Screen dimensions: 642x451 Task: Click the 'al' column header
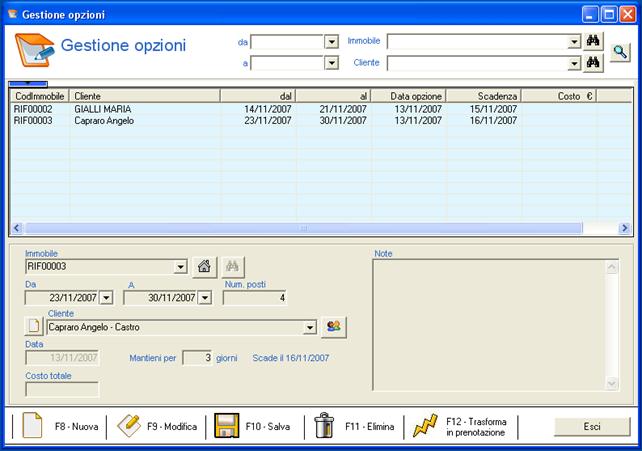[x=333, y=96]
